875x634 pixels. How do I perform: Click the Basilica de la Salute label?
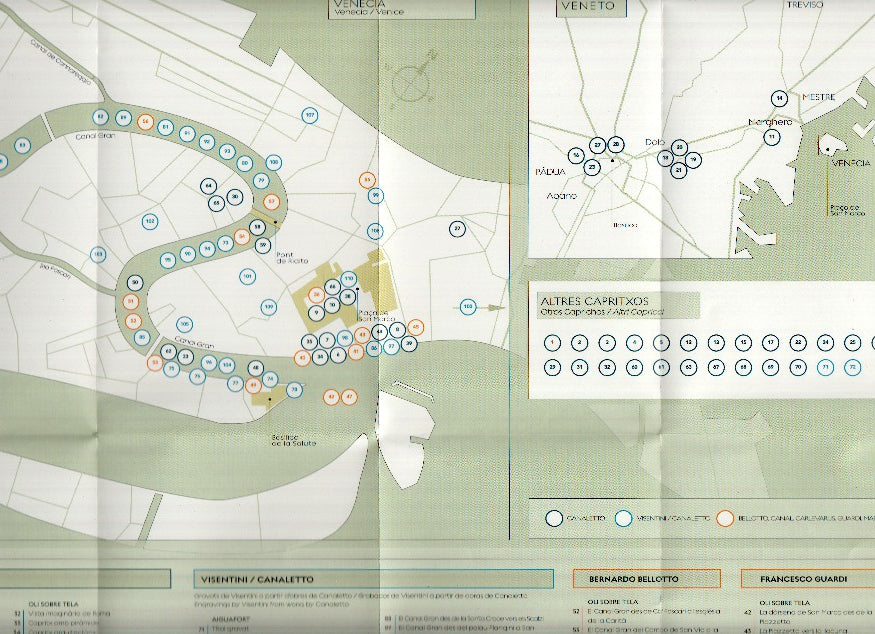click(x=294, y=440)
